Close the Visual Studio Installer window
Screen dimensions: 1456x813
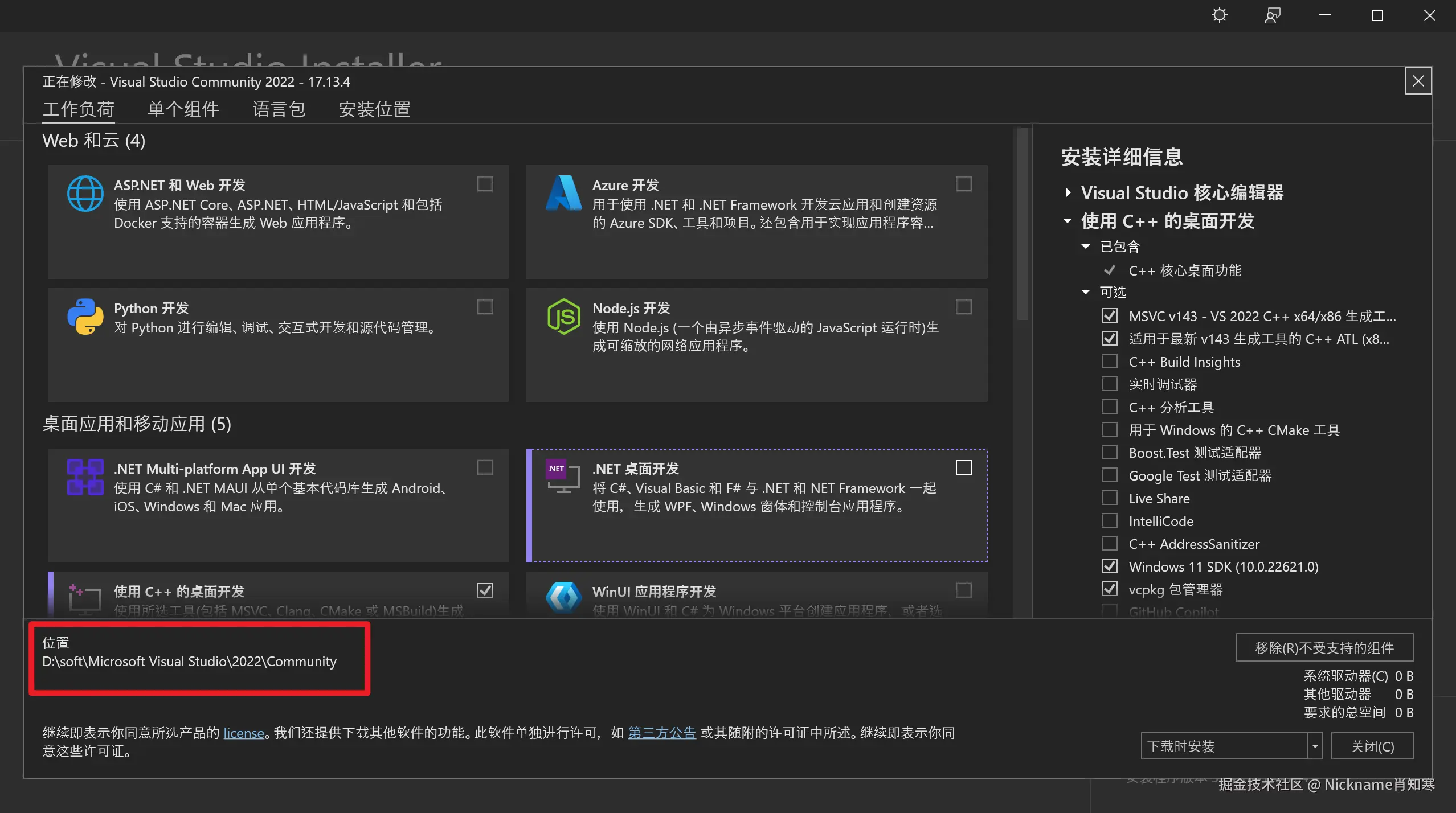[x=1430, y=15]
